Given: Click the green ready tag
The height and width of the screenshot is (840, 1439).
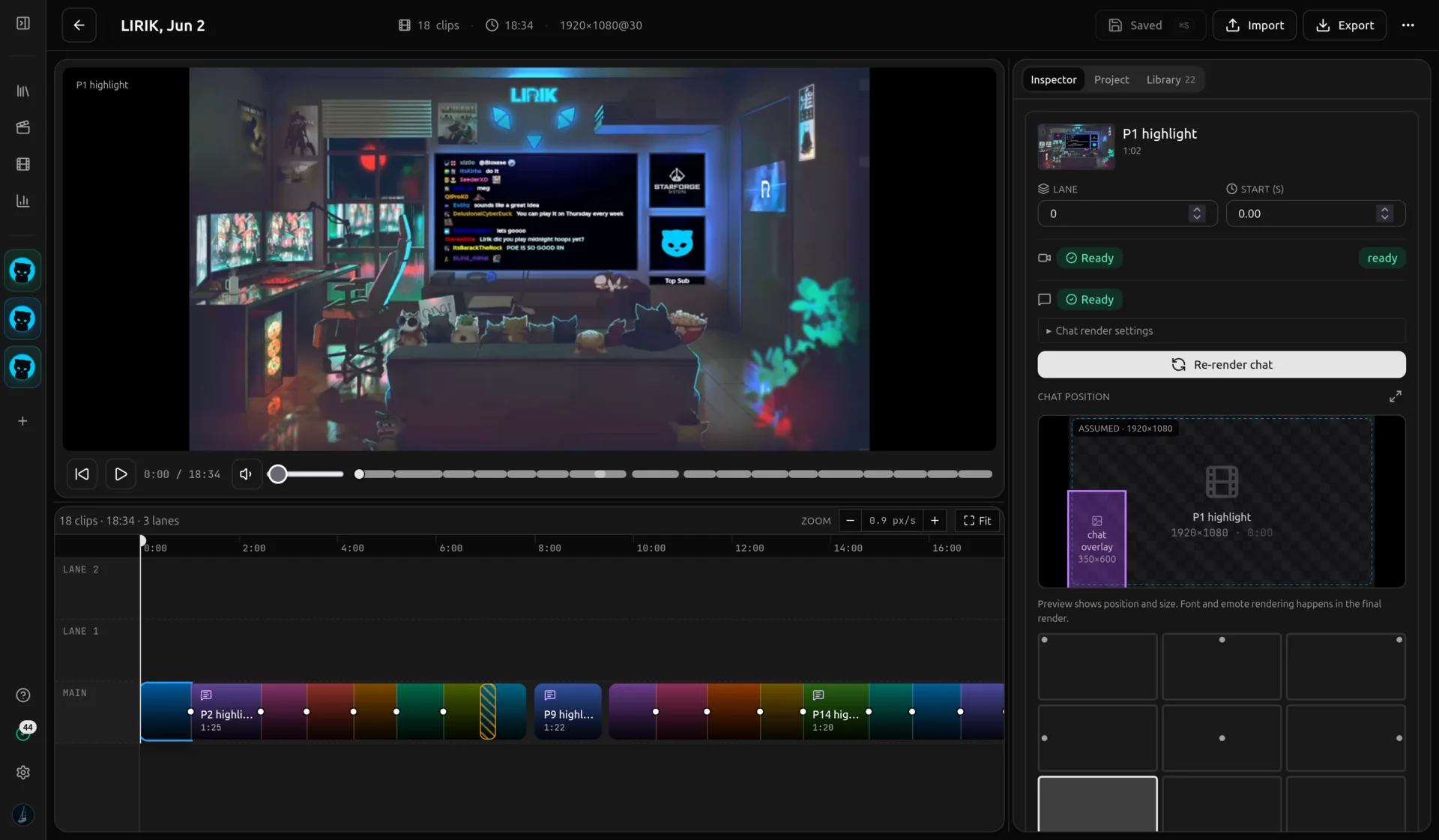Looking at the screenshot, I should (1382, 258).
